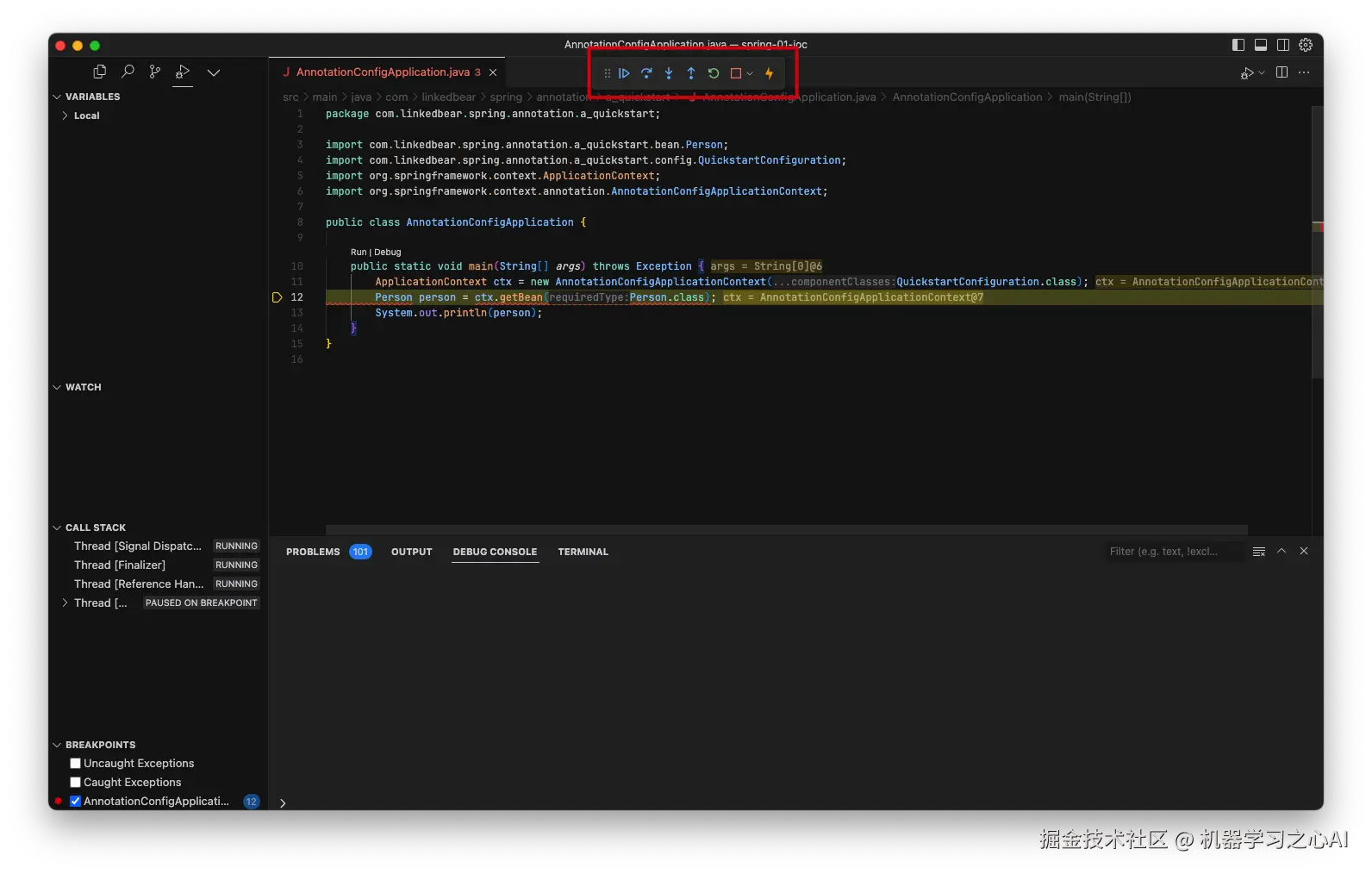Collapse the CALL STACK section
This screenshot has width=1372, height=874.
pyautogui.click(x=58, y=528)
